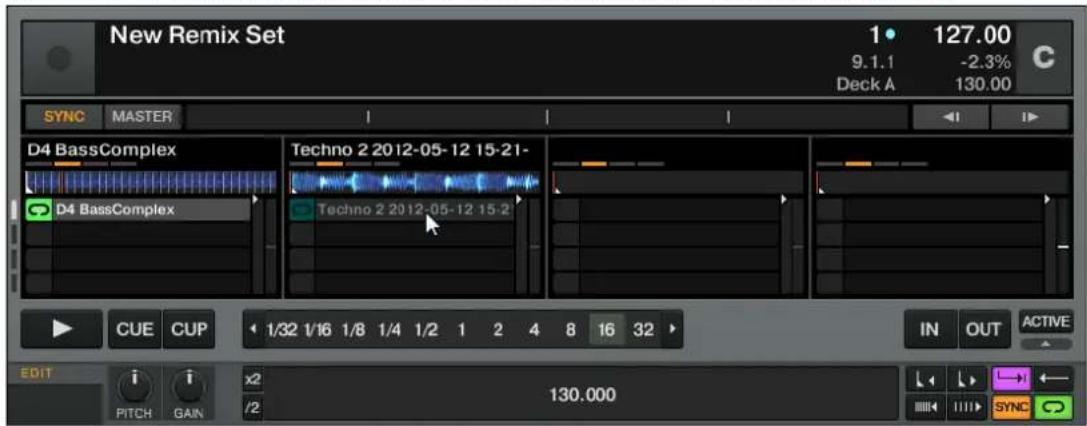Shift beatgrid right icon
The width and height of the screenshot is (1087, 426).
click(967, 407)
